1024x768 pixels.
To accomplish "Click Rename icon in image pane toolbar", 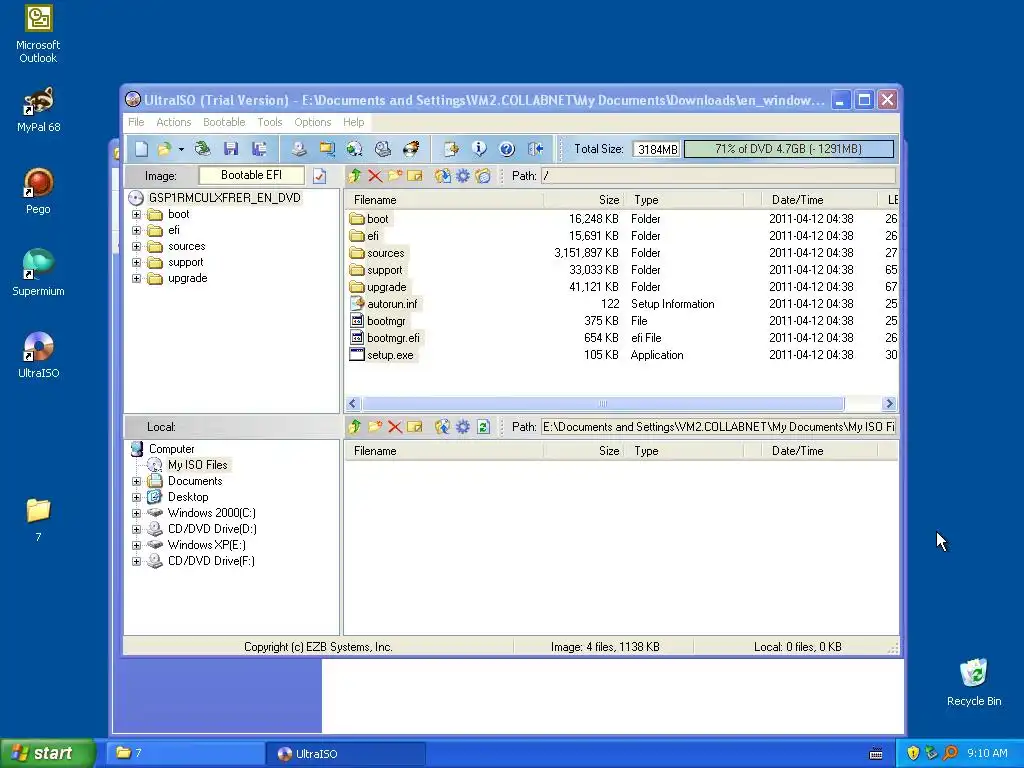I will click(415, 176).
